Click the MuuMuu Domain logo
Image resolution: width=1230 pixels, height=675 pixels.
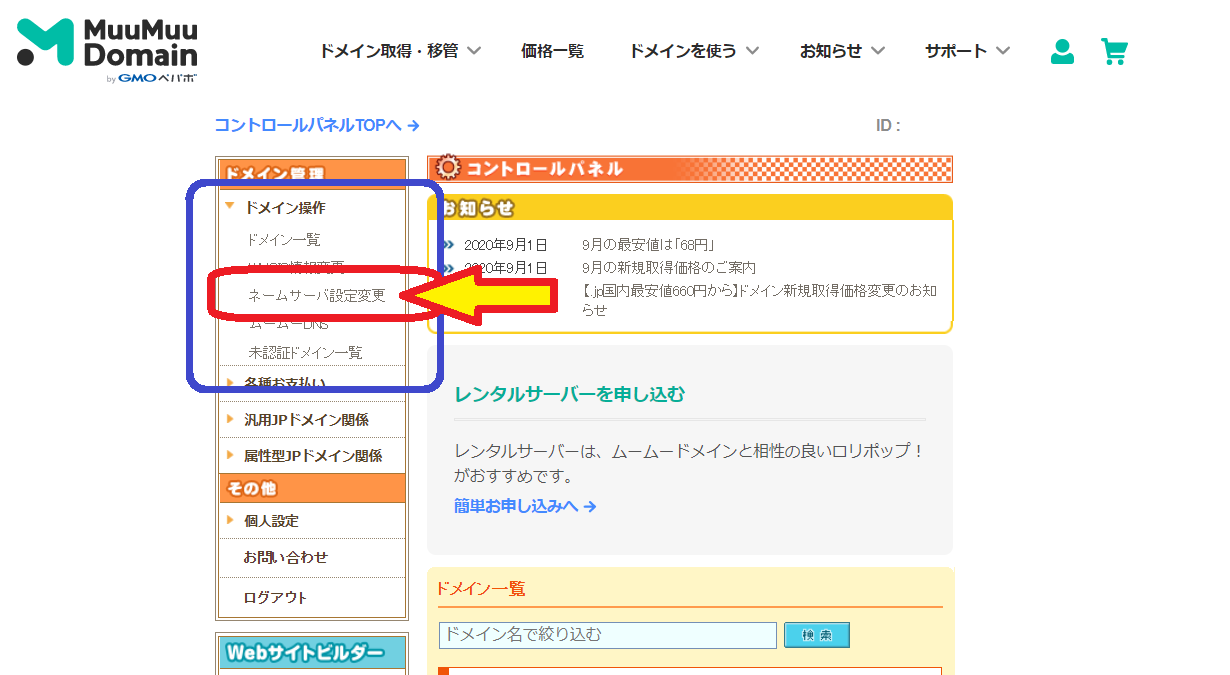pos(107,50)
